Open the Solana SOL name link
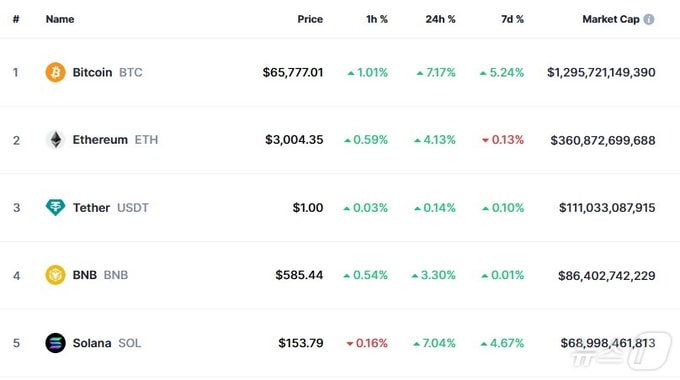The image size is (680, 380). pyautogui.click(x=107, y=343)
